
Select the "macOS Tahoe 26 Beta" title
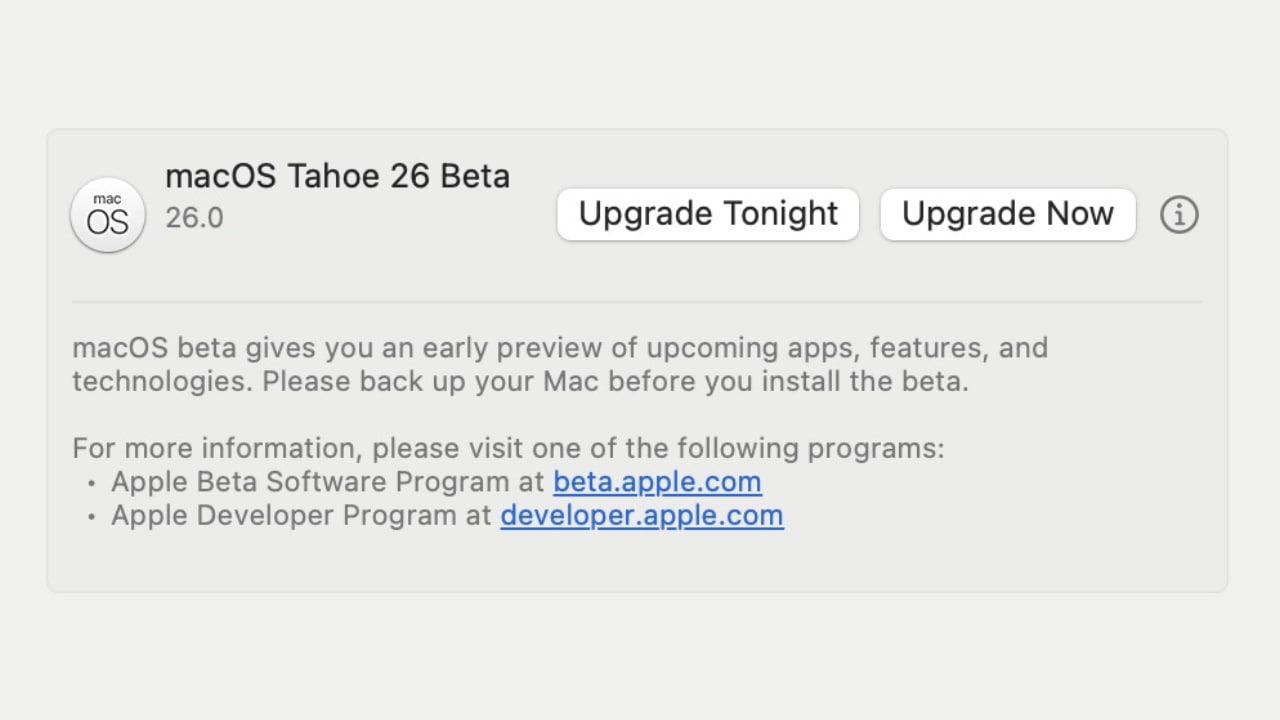tap(337, 176)
